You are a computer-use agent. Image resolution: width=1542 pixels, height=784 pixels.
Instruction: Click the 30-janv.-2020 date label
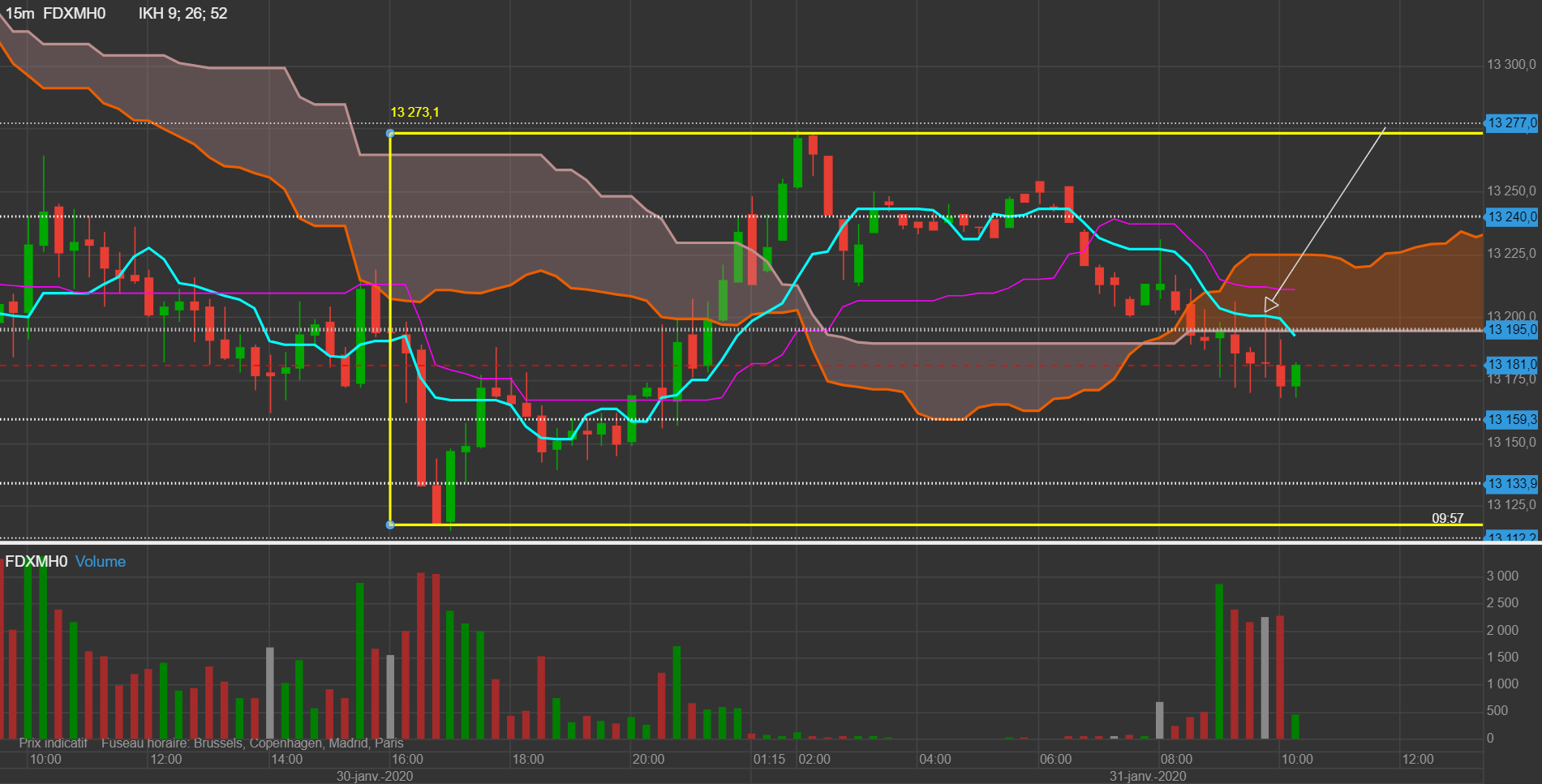pos(375,777)
